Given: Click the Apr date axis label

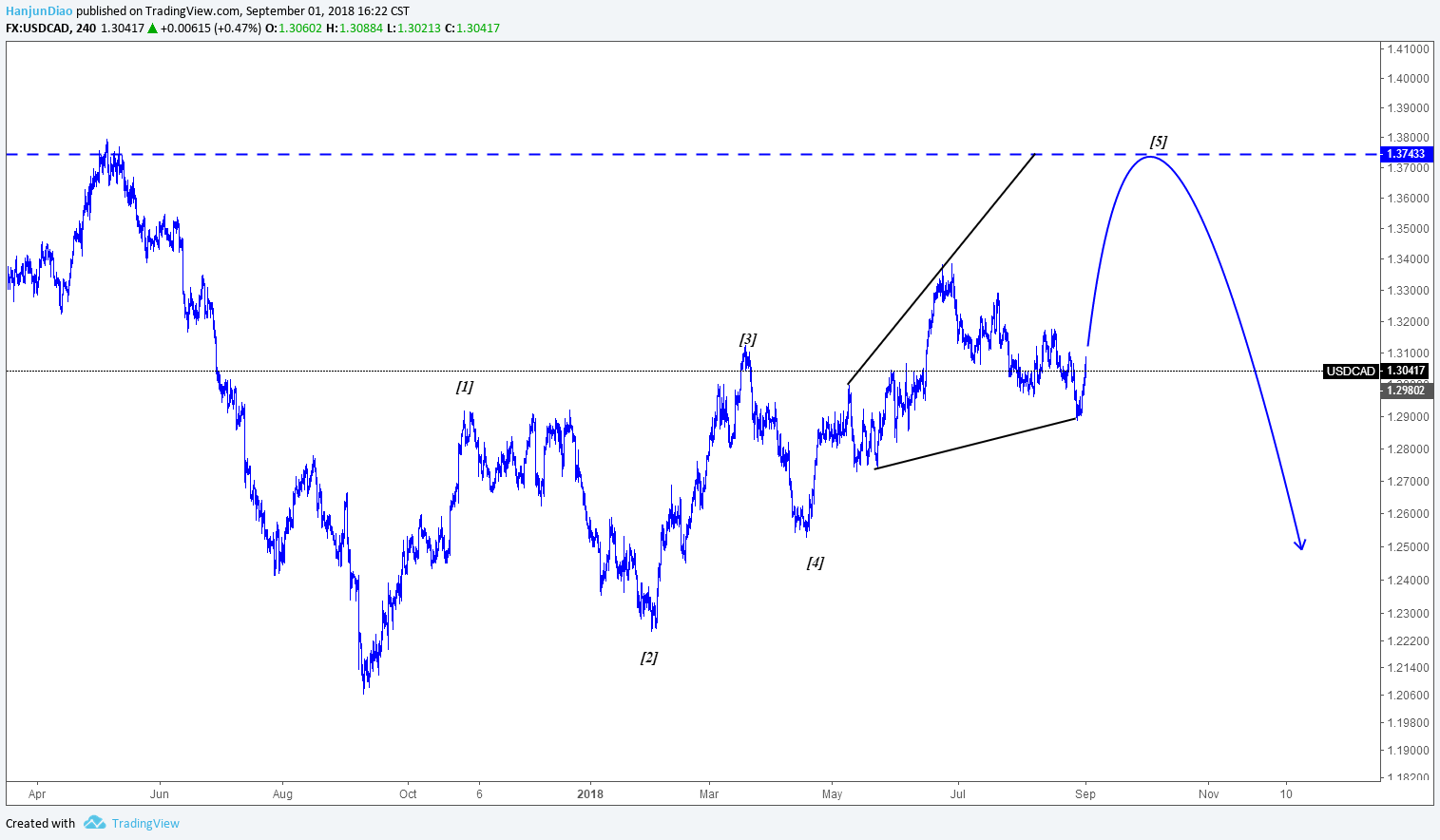Looking at the screenshot, I should (37, 794).
